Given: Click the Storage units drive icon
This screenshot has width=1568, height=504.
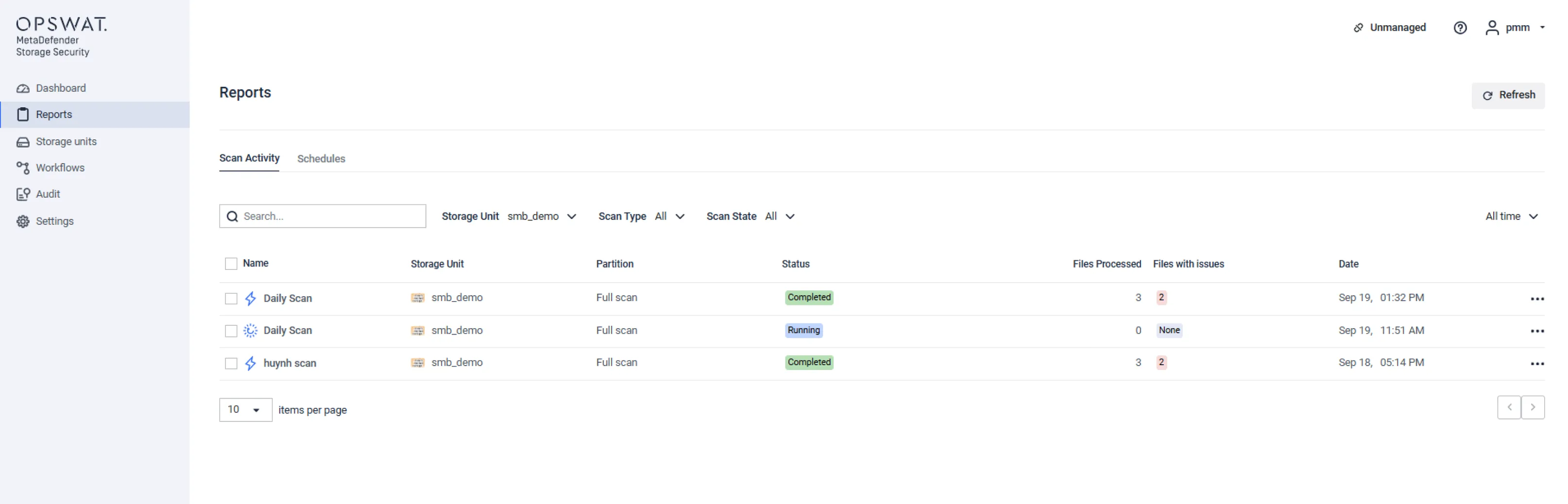Looking at the screenshot, I should tap(23, 142).
